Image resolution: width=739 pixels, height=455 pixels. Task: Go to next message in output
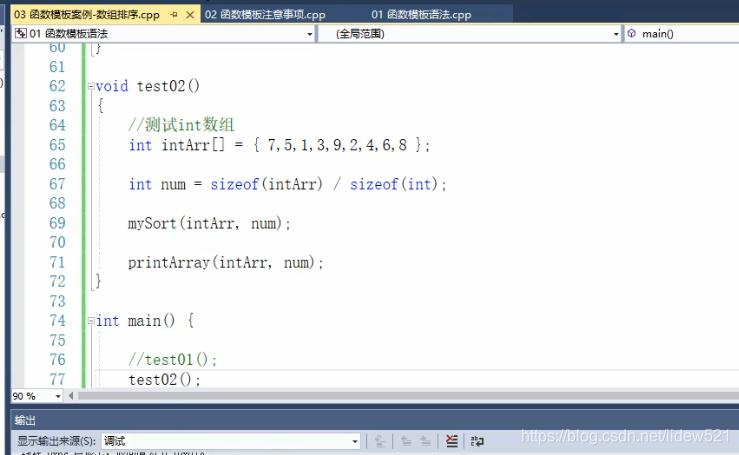tap(425, 441)
